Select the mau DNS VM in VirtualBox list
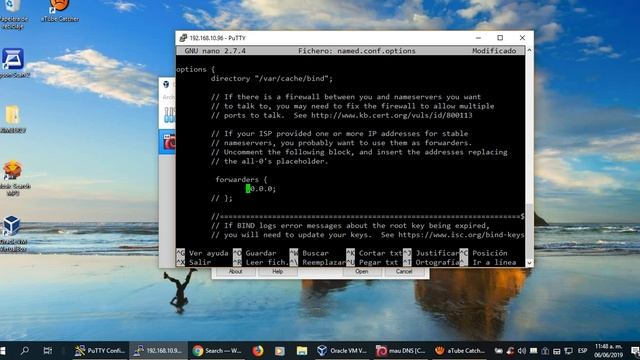Viewport: 640px width, 360px height. click(168, 142)
